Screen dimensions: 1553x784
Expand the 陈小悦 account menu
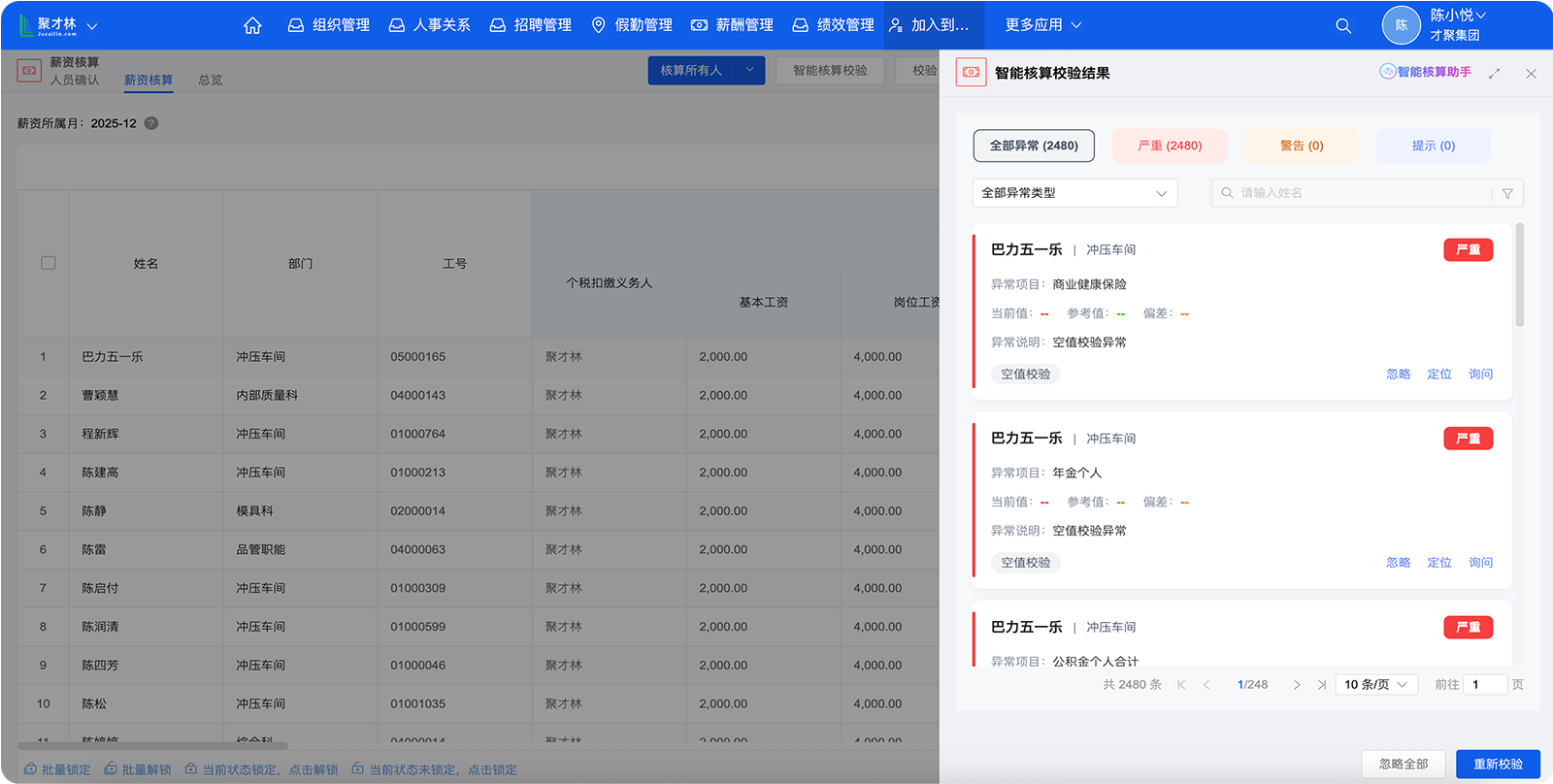click(1458, 16)
